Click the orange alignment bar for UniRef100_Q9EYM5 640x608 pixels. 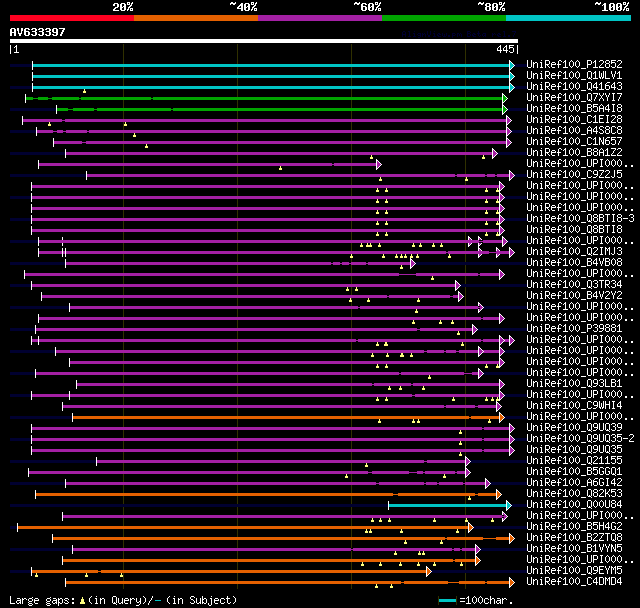(x=231, y=572)
